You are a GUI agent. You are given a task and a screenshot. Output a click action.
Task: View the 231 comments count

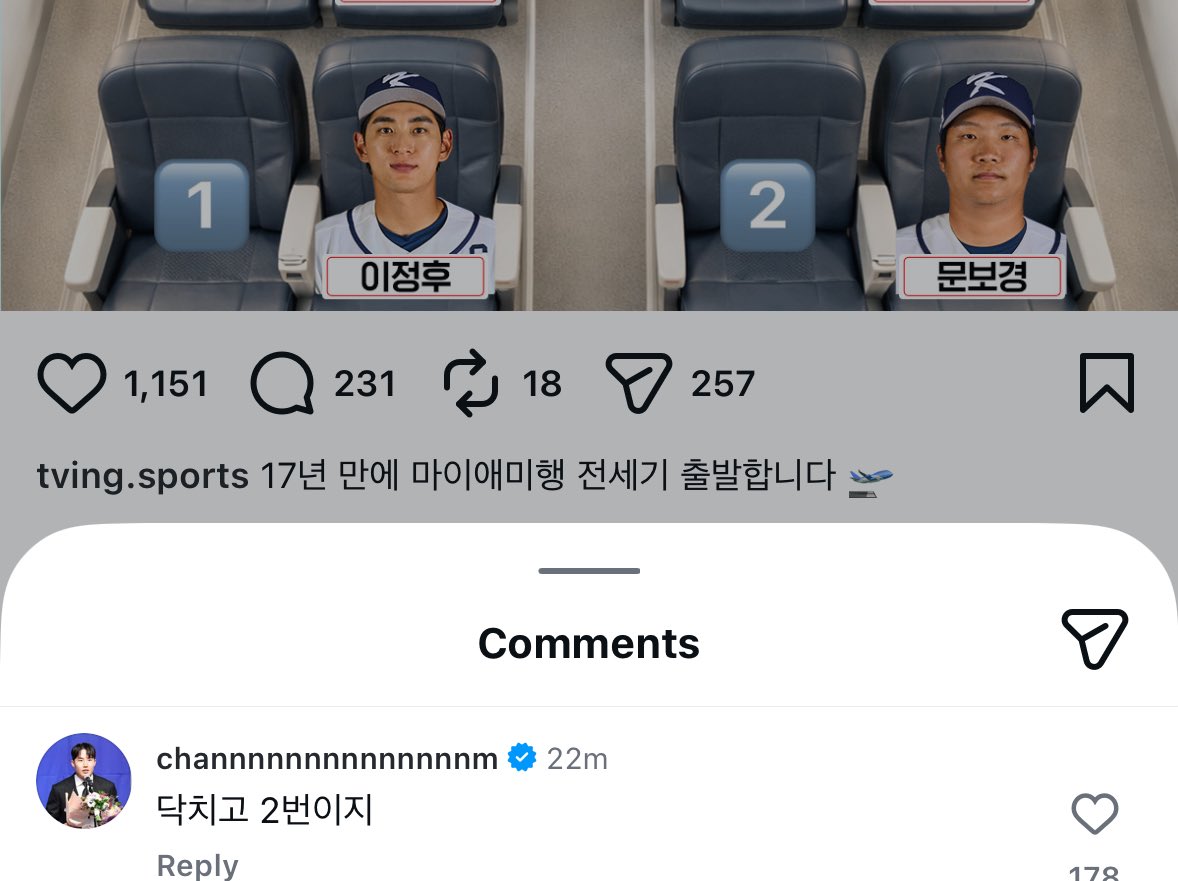click(x=364, y=384)
